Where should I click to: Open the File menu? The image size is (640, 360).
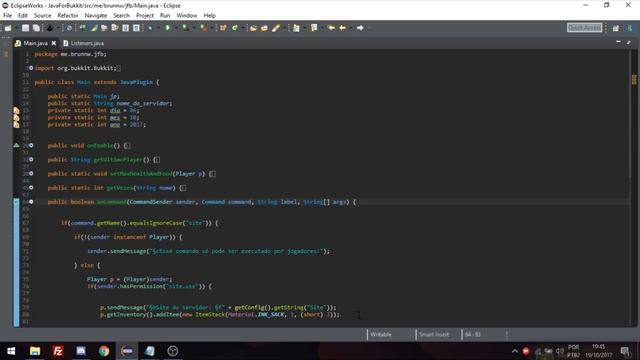(7, 16)
